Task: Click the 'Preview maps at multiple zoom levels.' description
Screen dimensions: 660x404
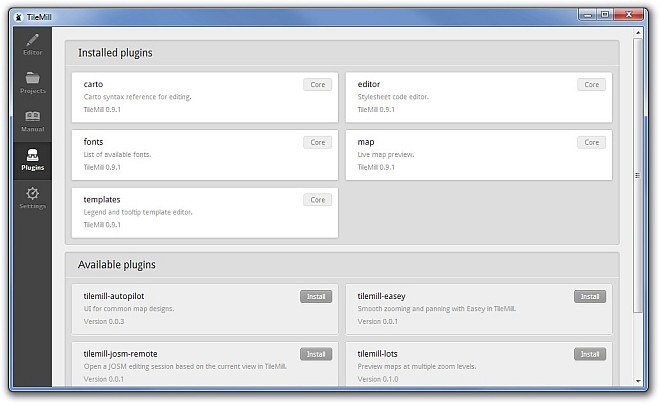Action: [x=417, y=367]
